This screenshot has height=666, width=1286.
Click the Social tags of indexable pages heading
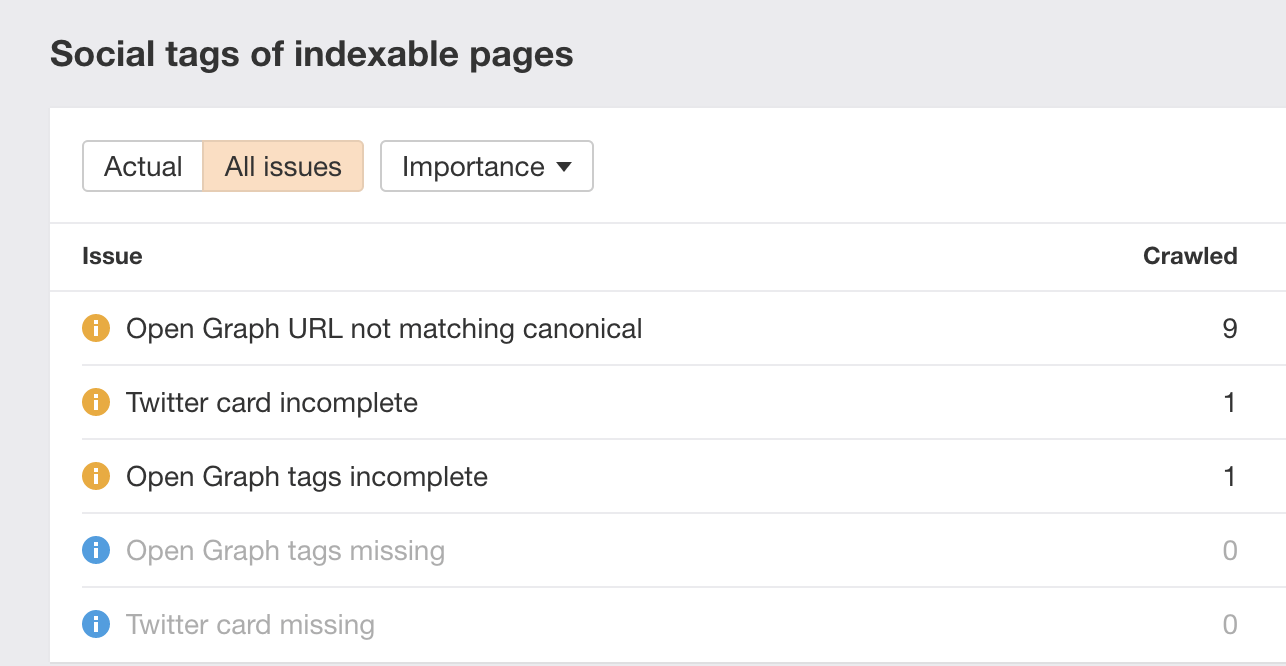click(312, 54)
